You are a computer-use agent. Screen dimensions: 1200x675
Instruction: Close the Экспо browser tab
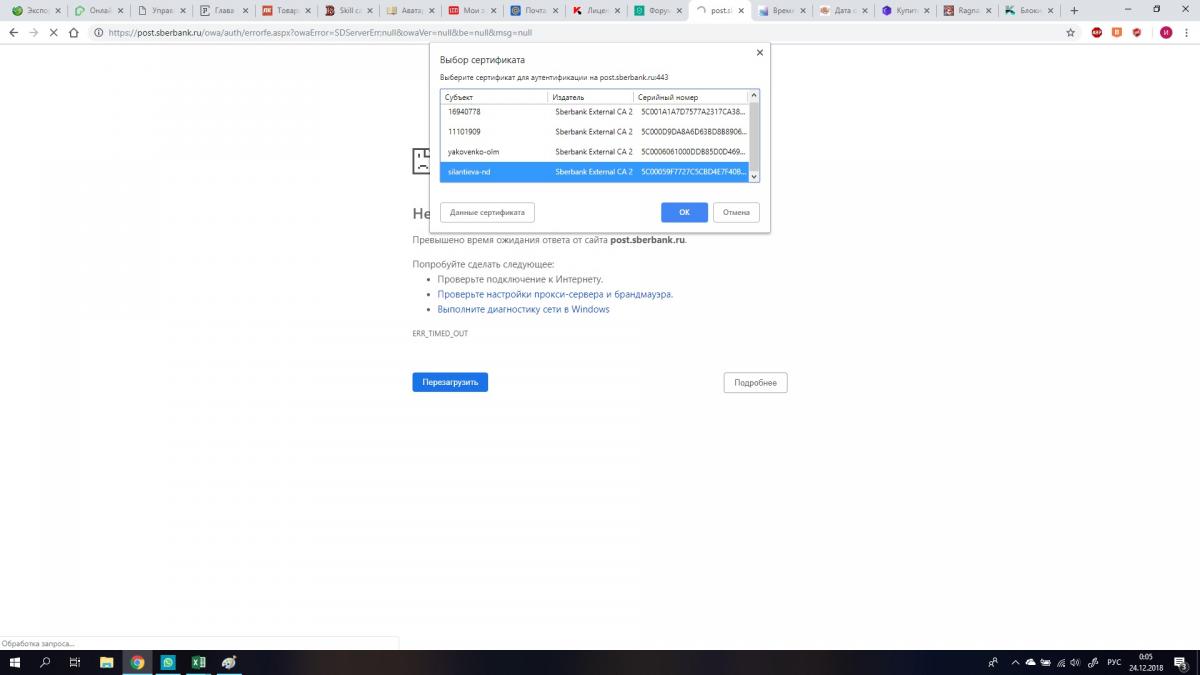(57, 10)
